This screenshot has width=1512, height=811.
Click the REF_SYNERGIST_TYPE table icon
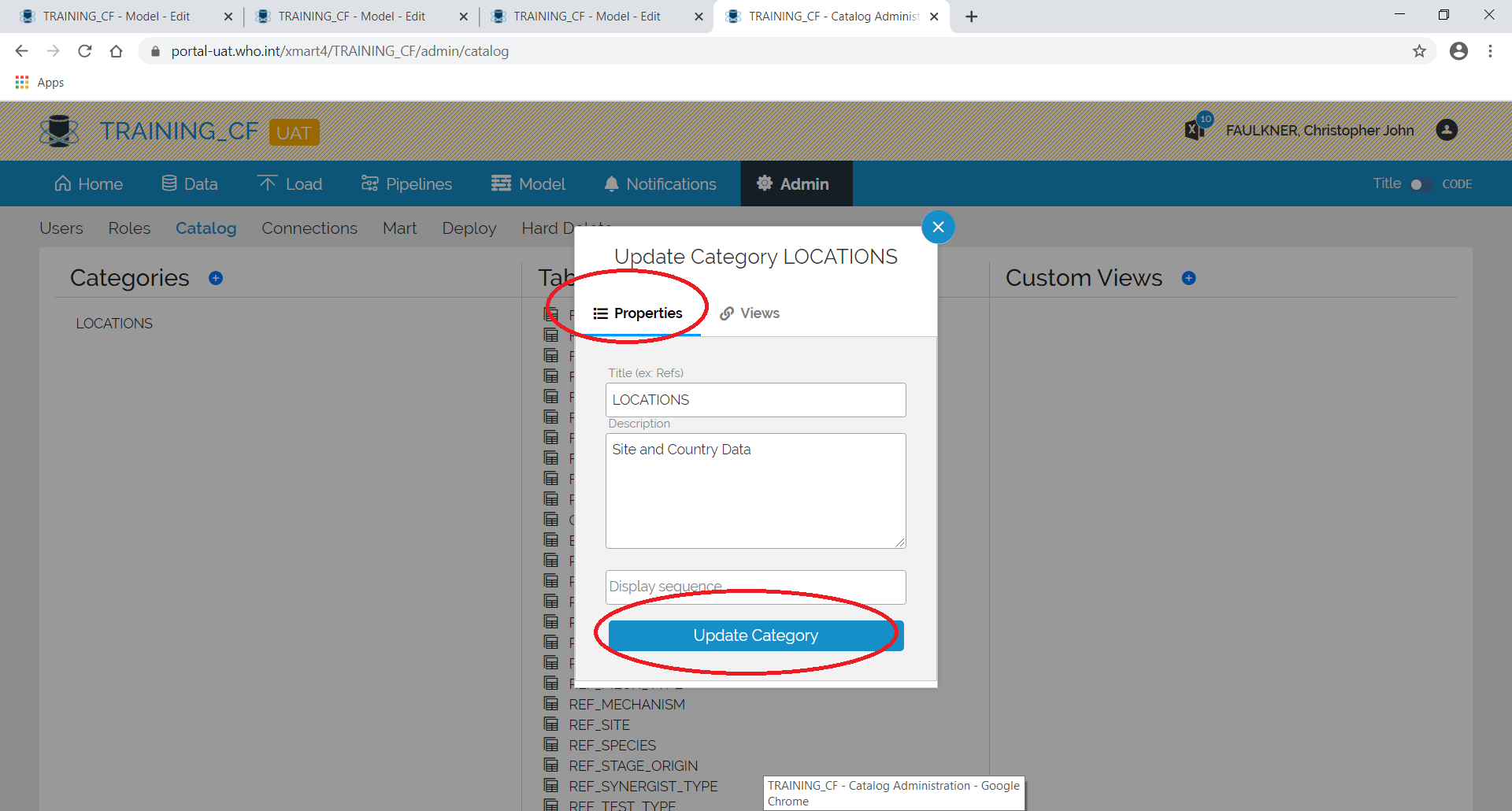point(551,786)
